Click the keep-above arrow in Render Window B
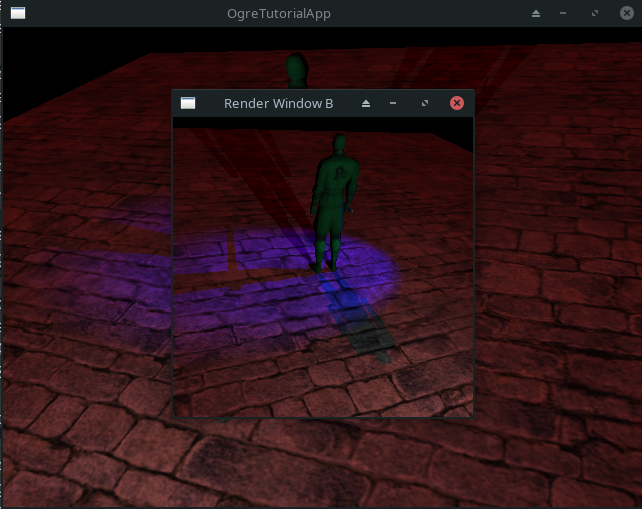 click(x=366, y=103)
